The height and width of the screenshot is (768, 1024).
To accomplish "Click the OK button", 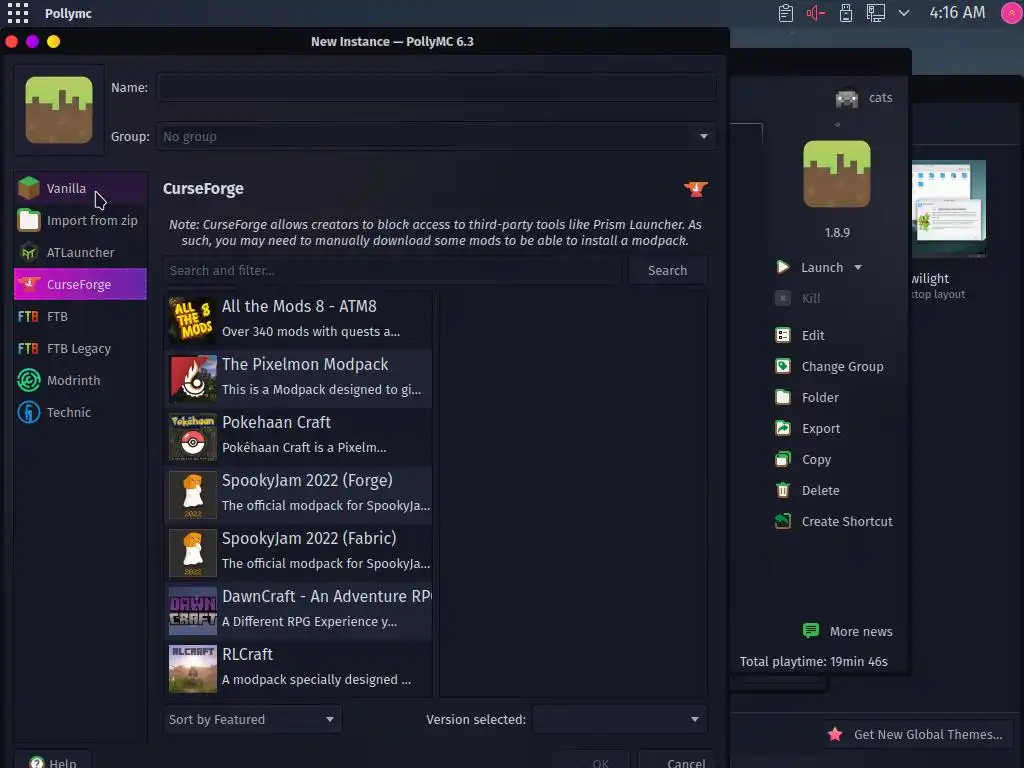I will (592, 761).
